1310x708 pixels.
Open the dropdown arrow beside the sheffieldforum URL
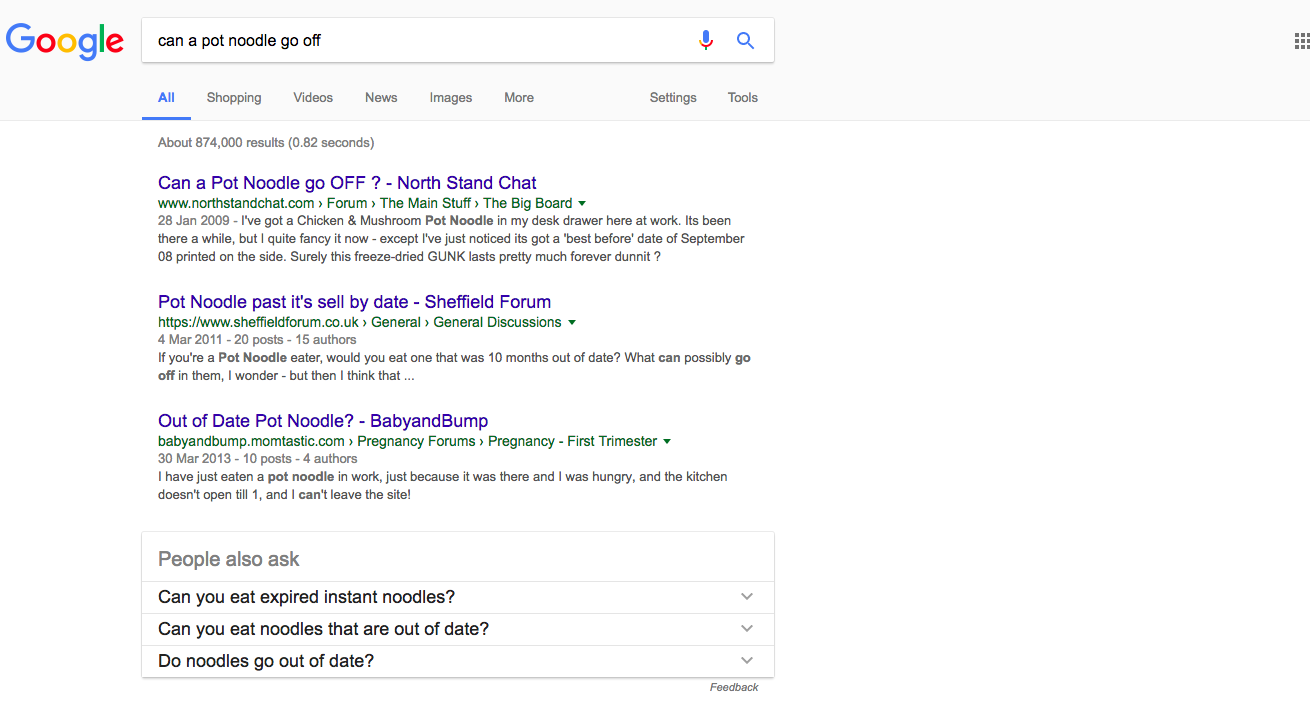pos(572,323)
